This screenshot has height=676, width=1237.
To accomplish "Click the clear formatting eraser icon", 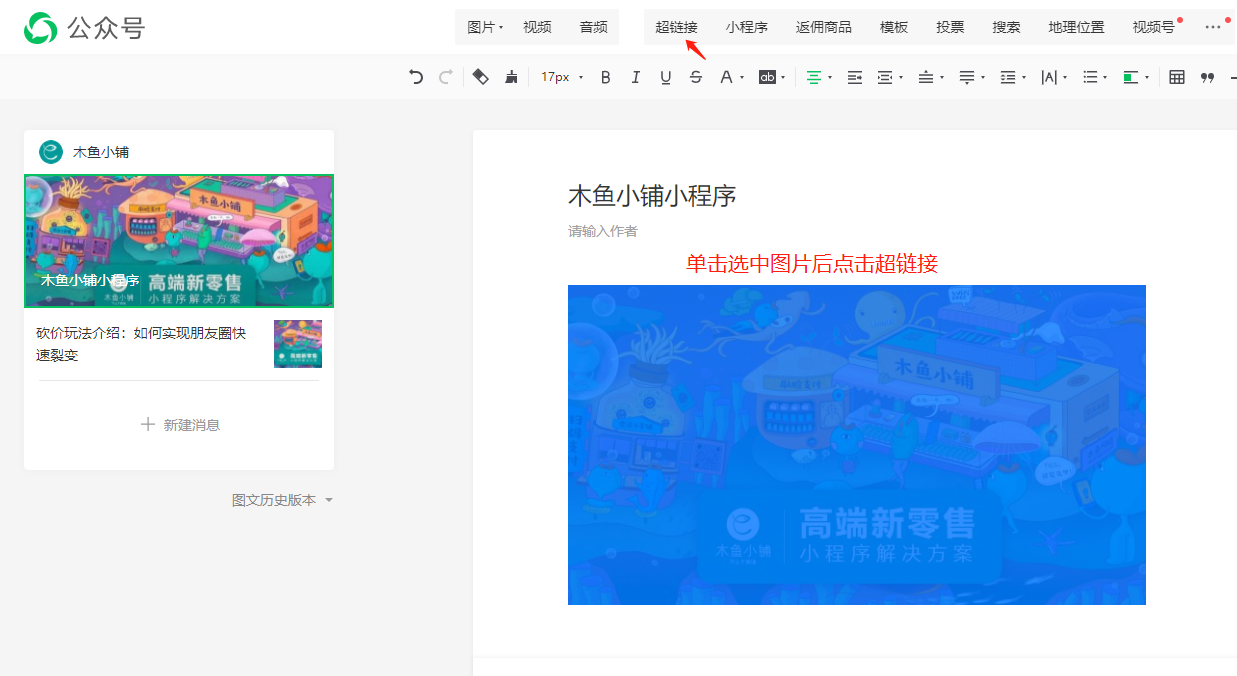I will click(x=481, y=77).
